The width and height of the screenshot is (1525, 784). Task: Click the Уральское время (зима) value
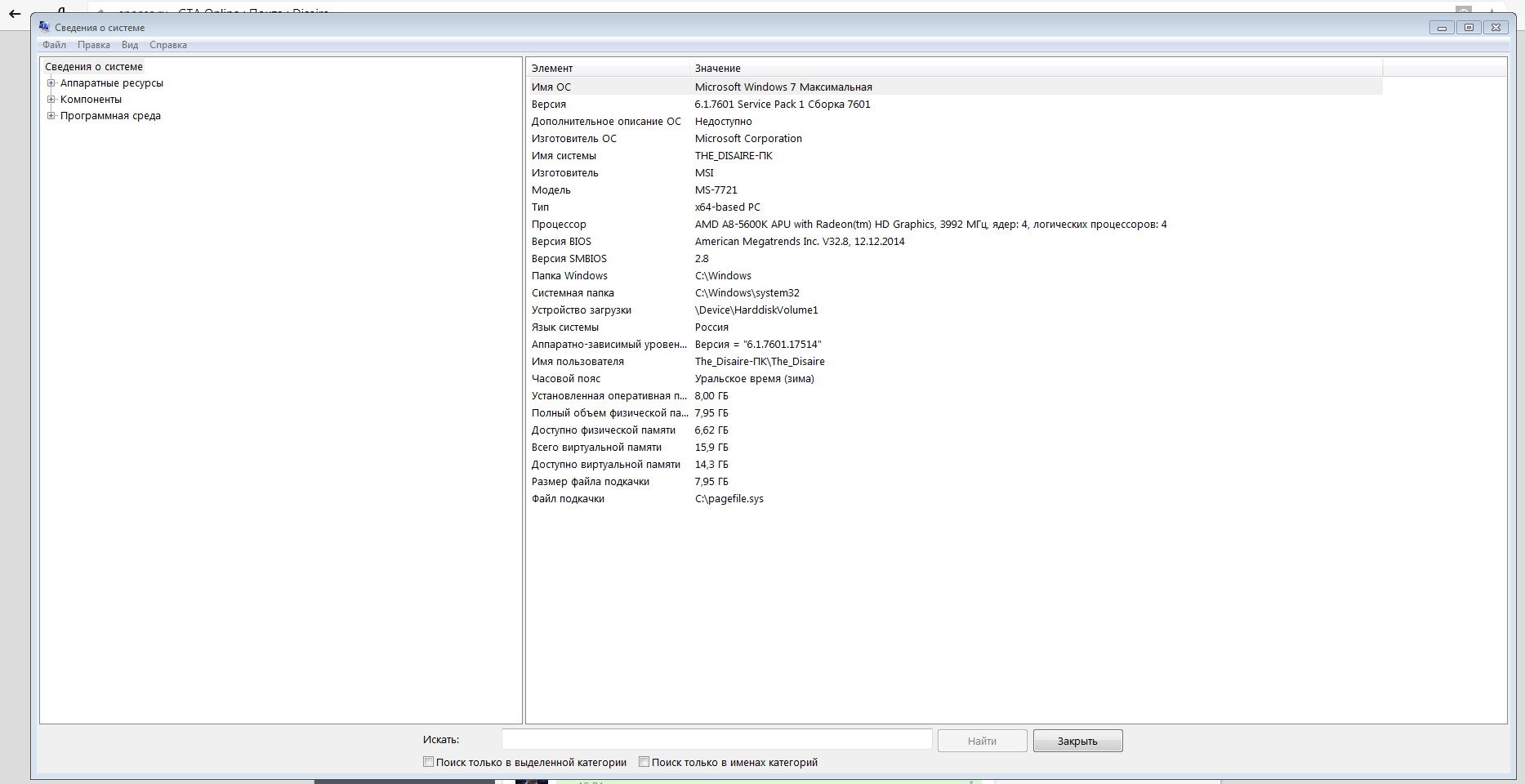[x=754, y=379]
